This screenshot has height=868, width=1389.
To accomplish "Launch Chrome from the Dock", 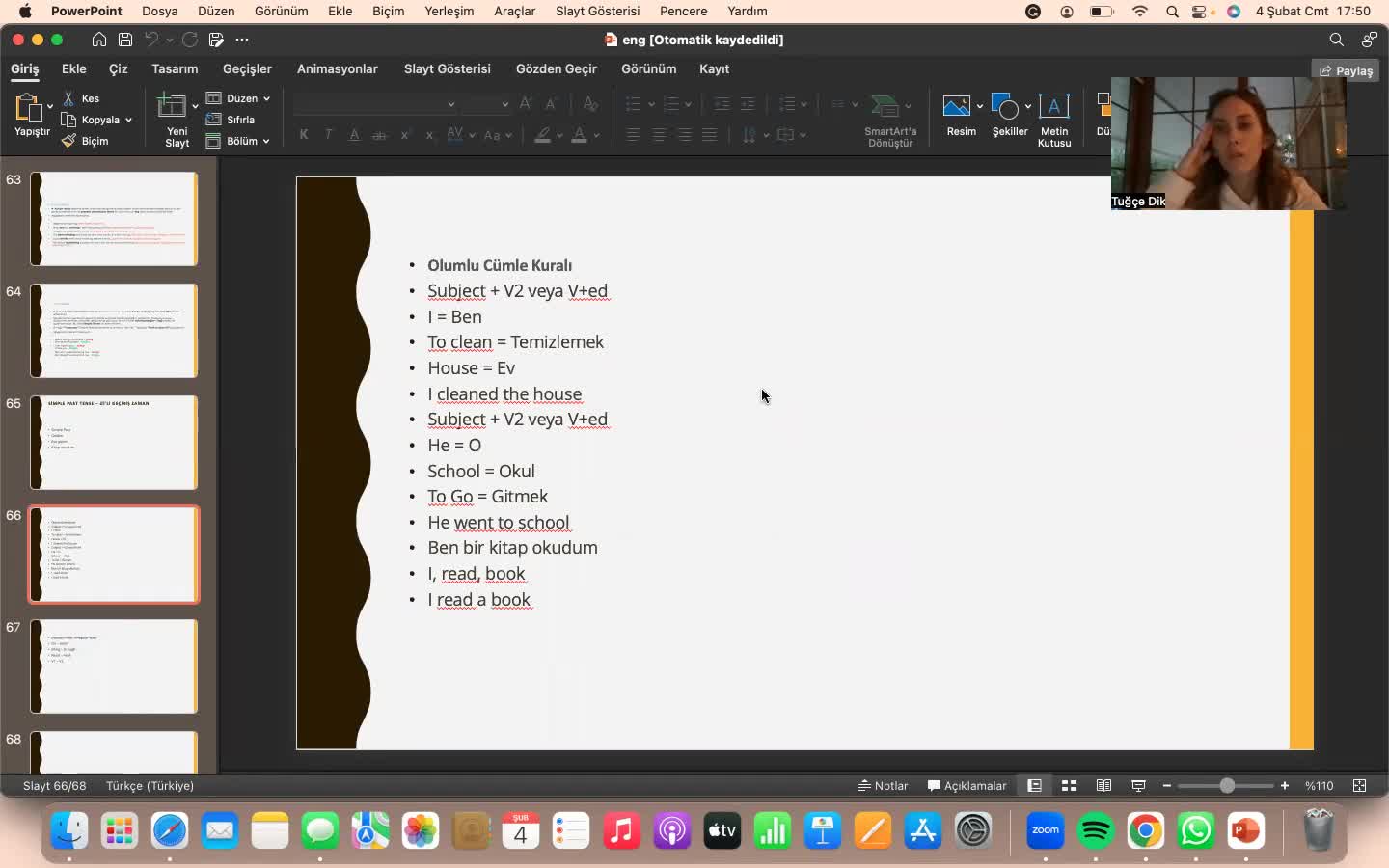I will tap(1146, 830).
